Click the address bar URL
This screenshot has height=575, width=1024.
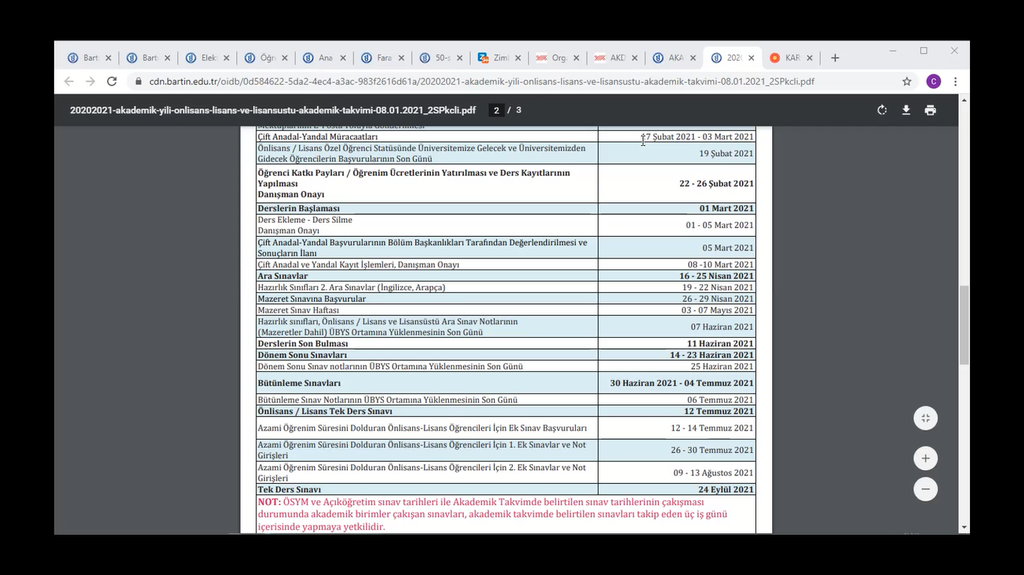click(481, 82)
